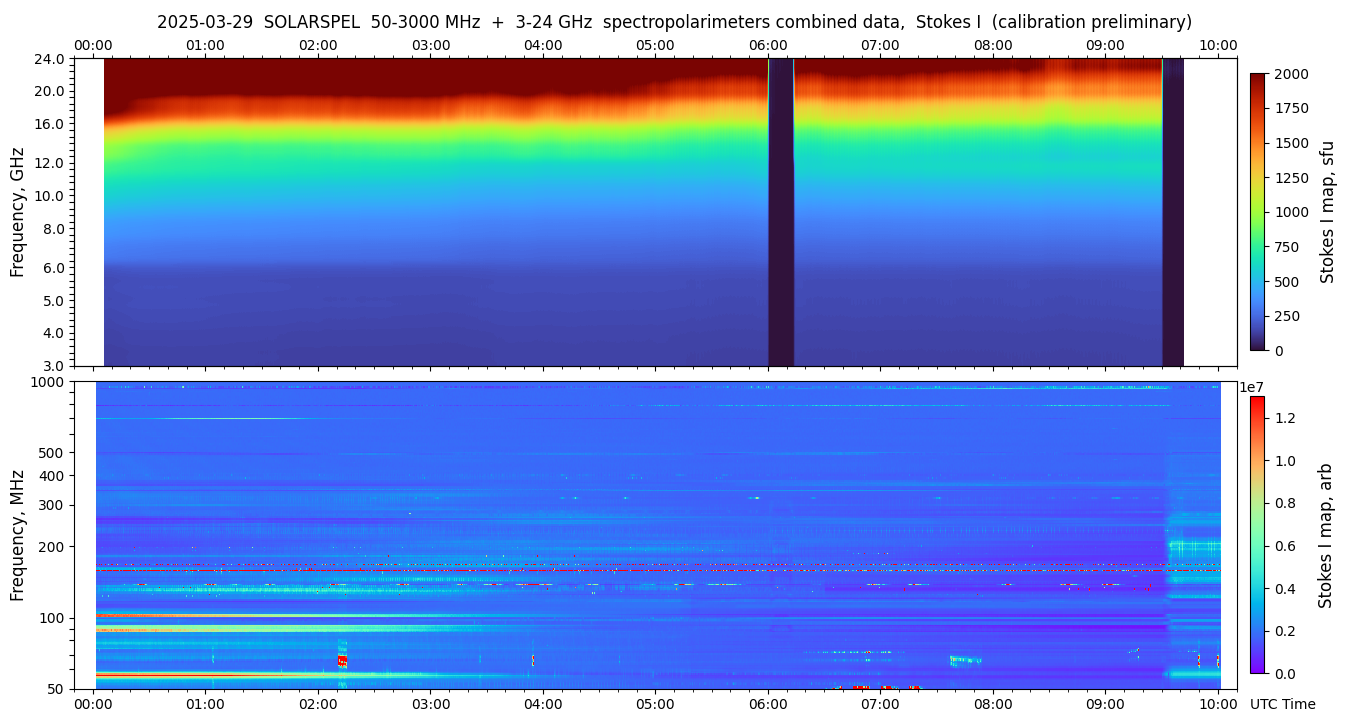Click the 10:00 tick label on bottom axis
This screenshot has width=1350, height=725.
coord(1217,704)
